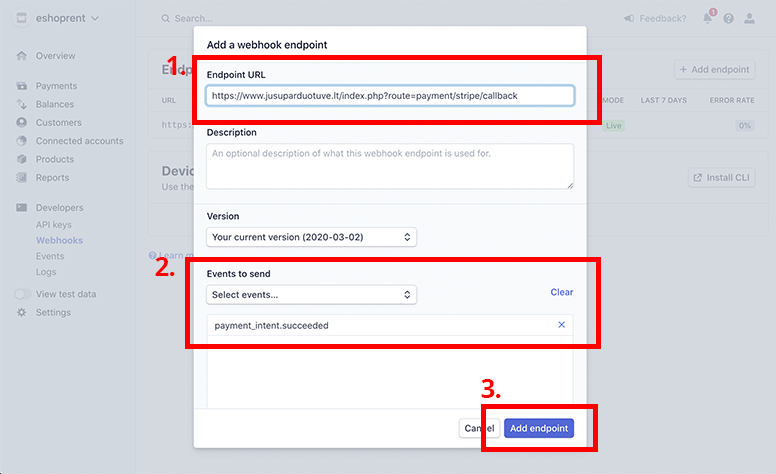This screenshot has width=776, height=474.
Task: Click the Endpoint URL input field
Action: [390, 95]
